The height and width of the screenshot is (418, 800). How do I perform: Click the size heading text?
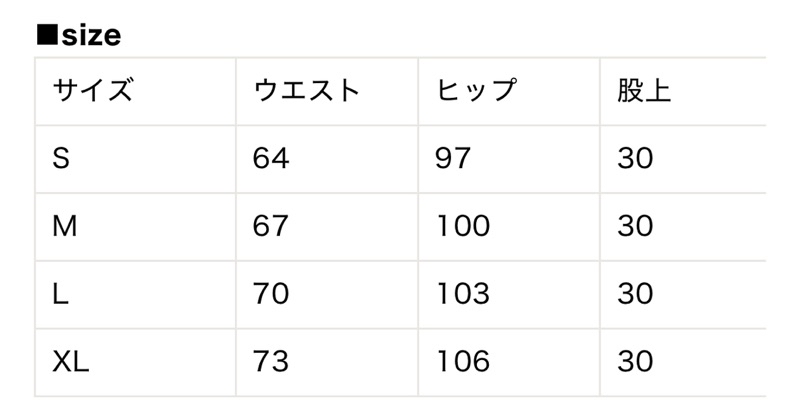coord(91,36)
